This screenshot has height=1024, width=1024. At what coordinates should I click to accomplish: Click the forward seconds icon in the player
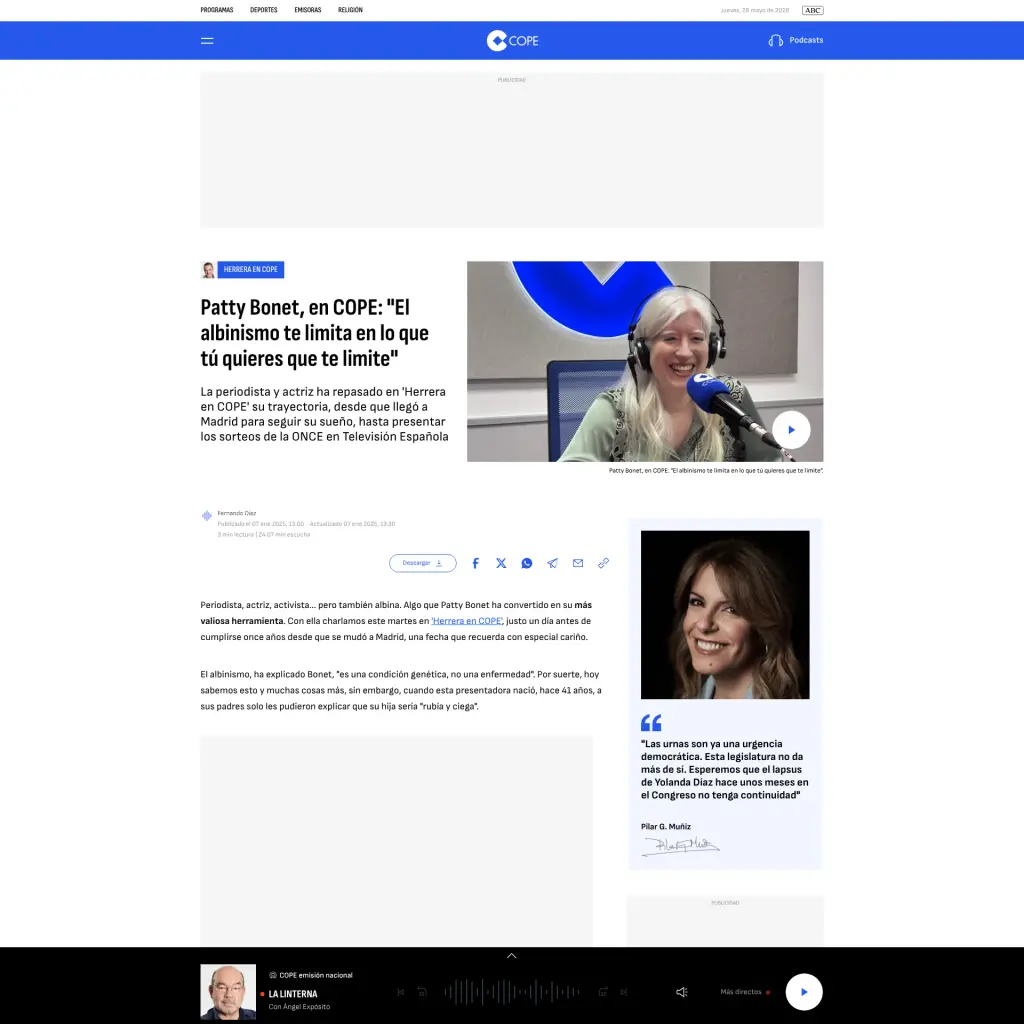603,992
